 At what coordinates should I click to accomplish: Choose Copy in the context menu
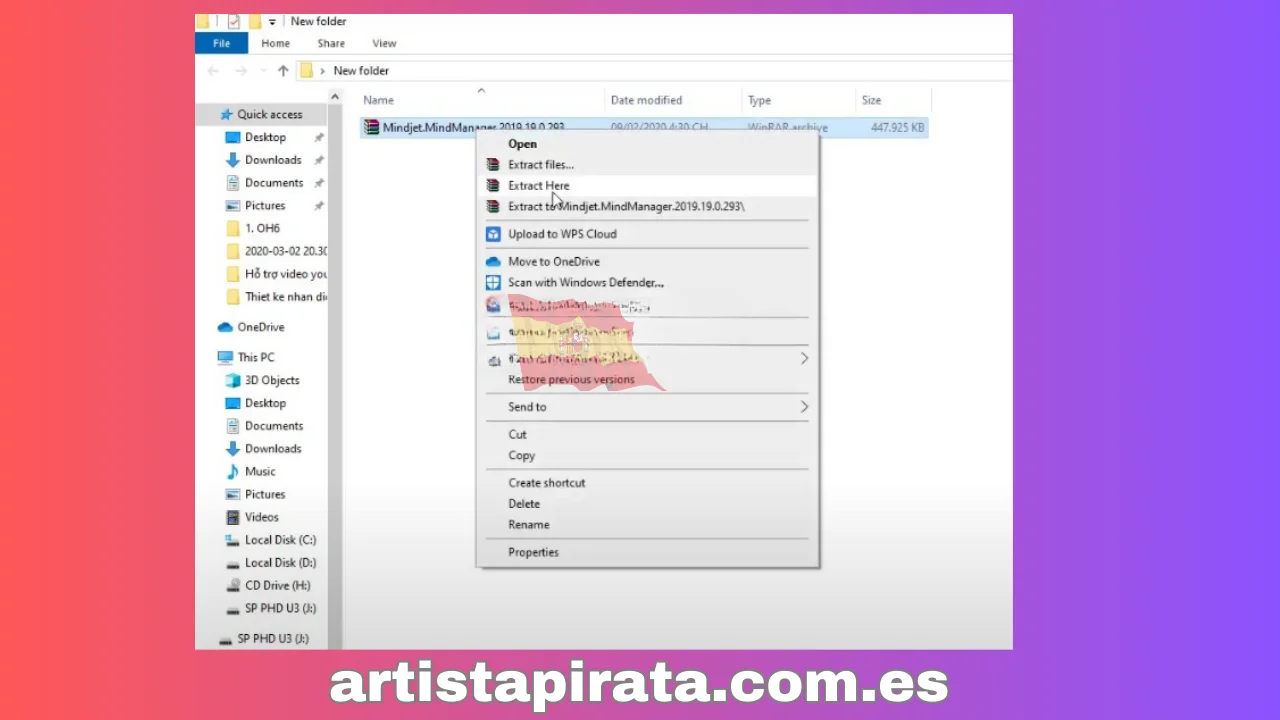click(x=521, y=456)
